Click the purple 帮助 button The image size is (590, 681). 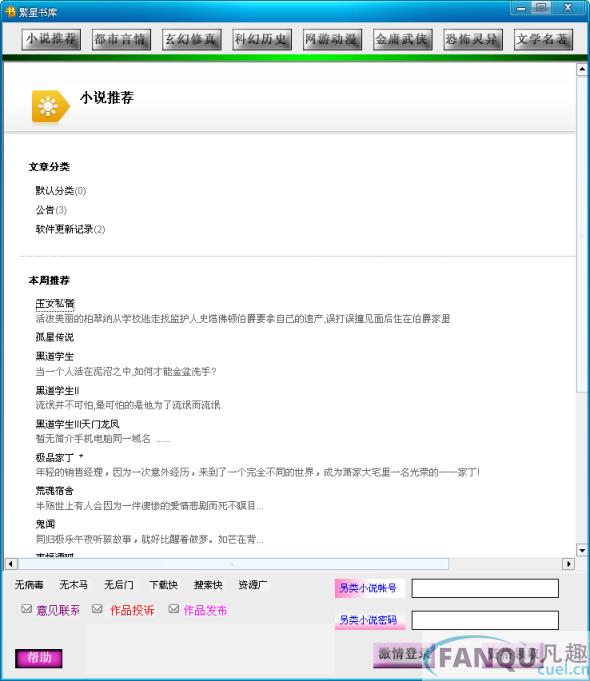click(39, 658)
